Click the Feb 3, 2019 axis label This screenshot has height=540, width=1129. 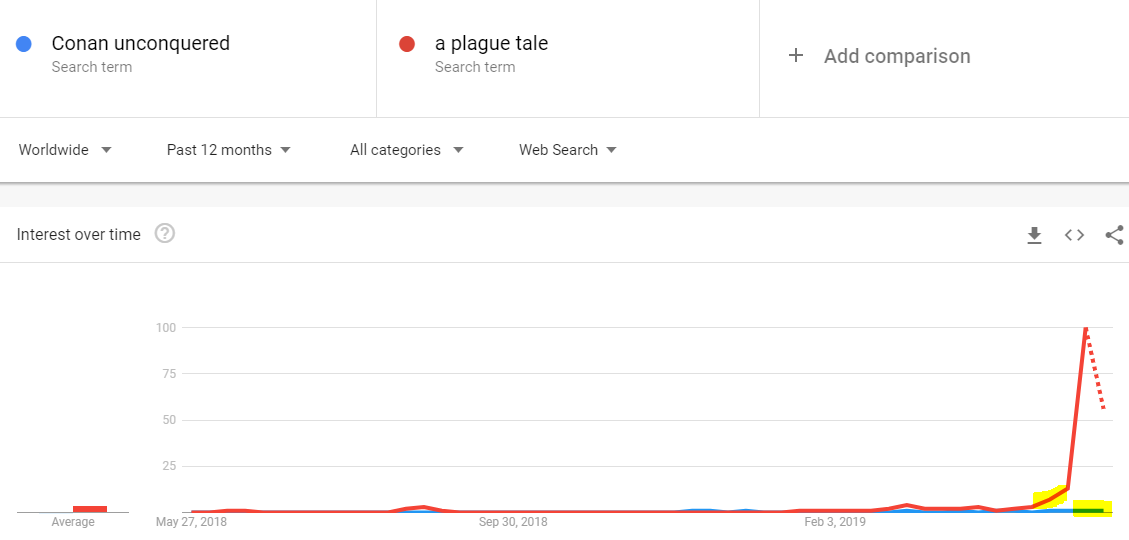835,521
